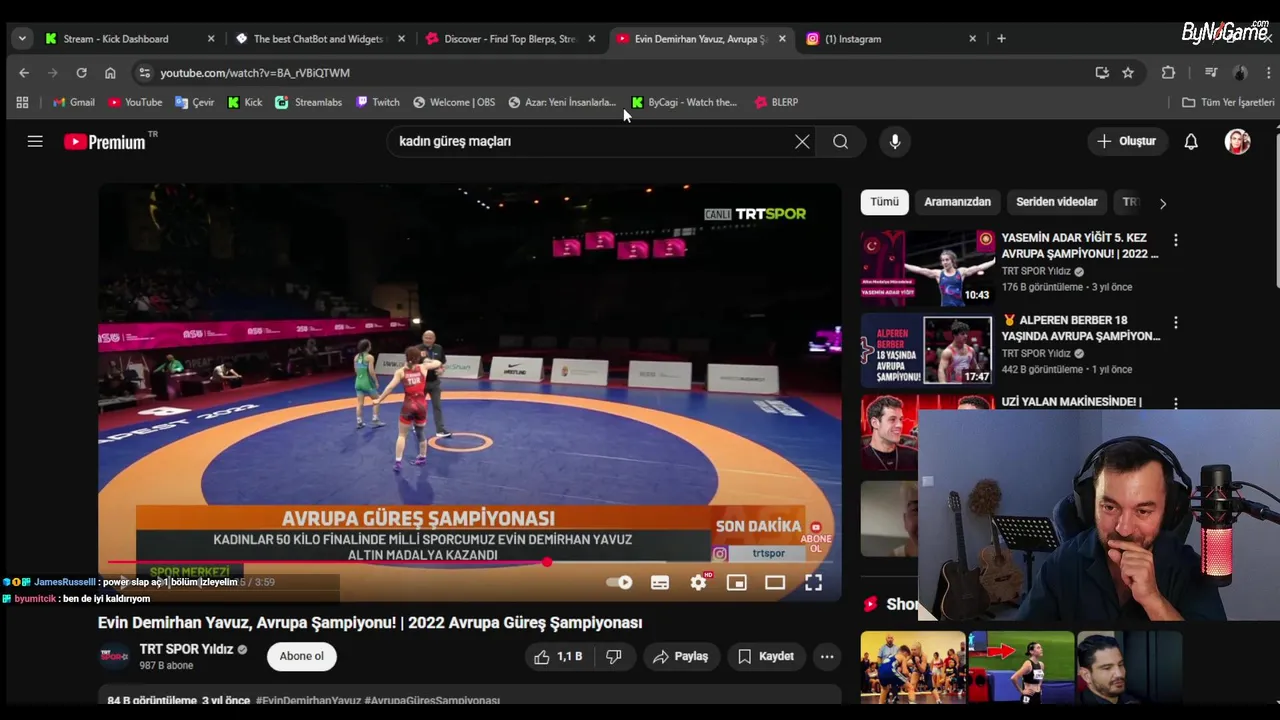Enable theater mode in player
The image size is (1280, 720).
(775, 582)
